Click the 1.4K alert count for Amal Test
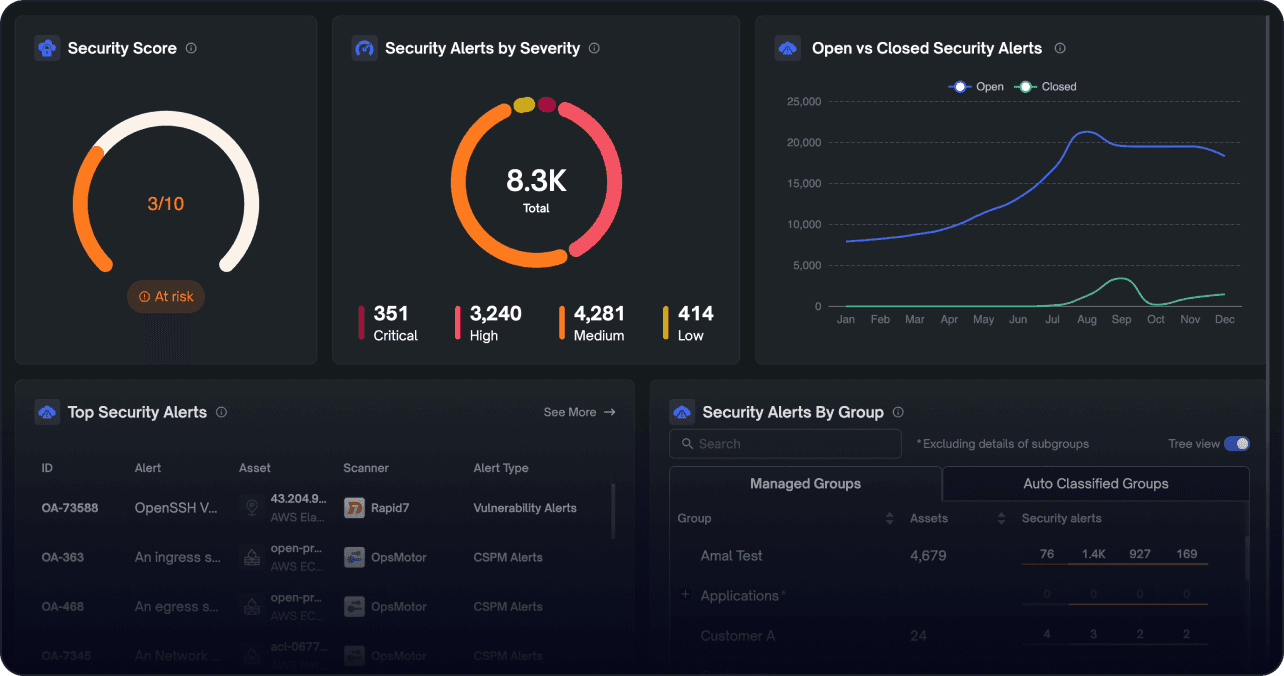This screenshot has width=1284, height=676. [1094, 554]
